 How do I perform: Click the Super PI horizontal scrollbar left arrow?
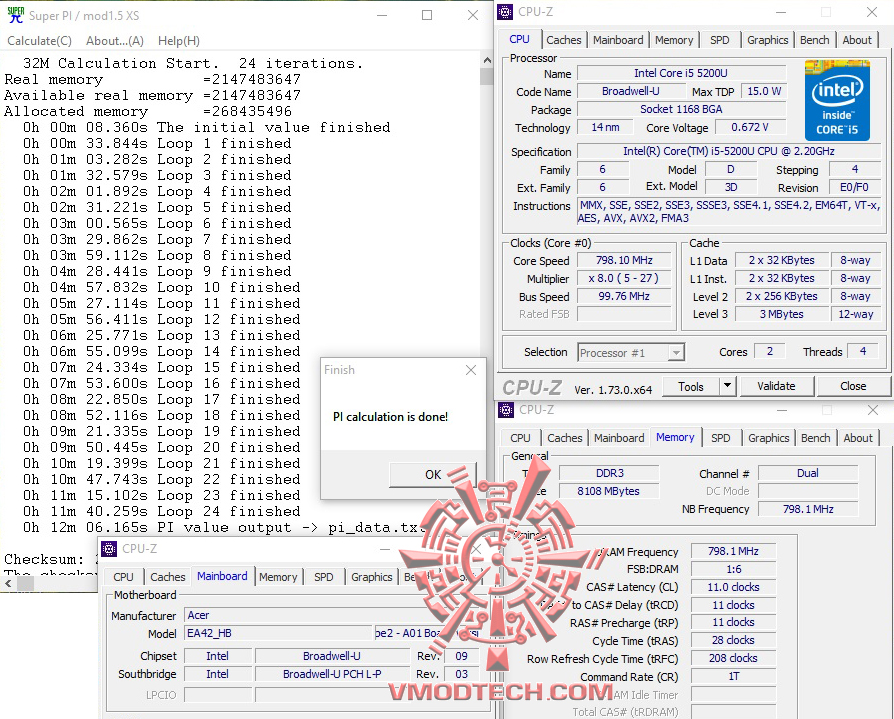tap(8, 583)
